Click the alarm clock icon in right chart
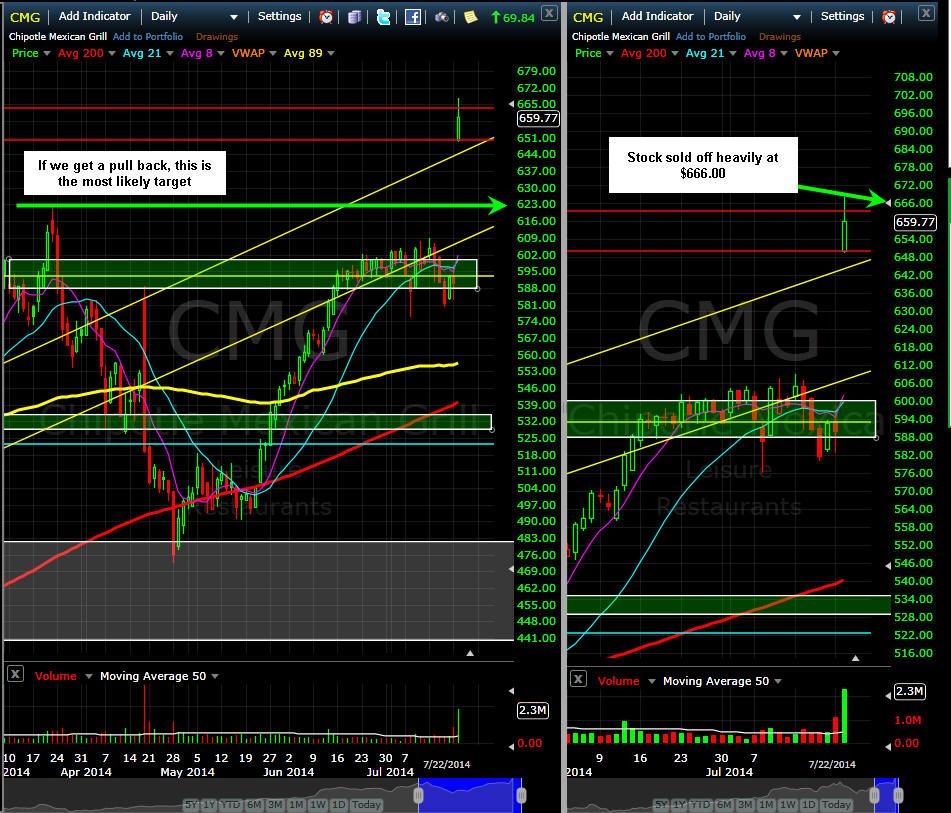 point(889,17)
